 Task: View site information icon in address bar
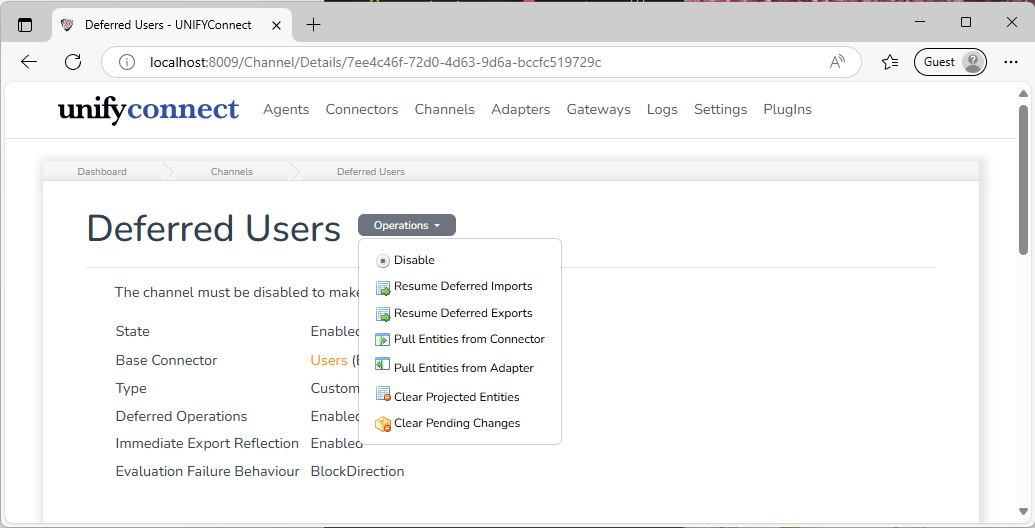click(127, 62)
